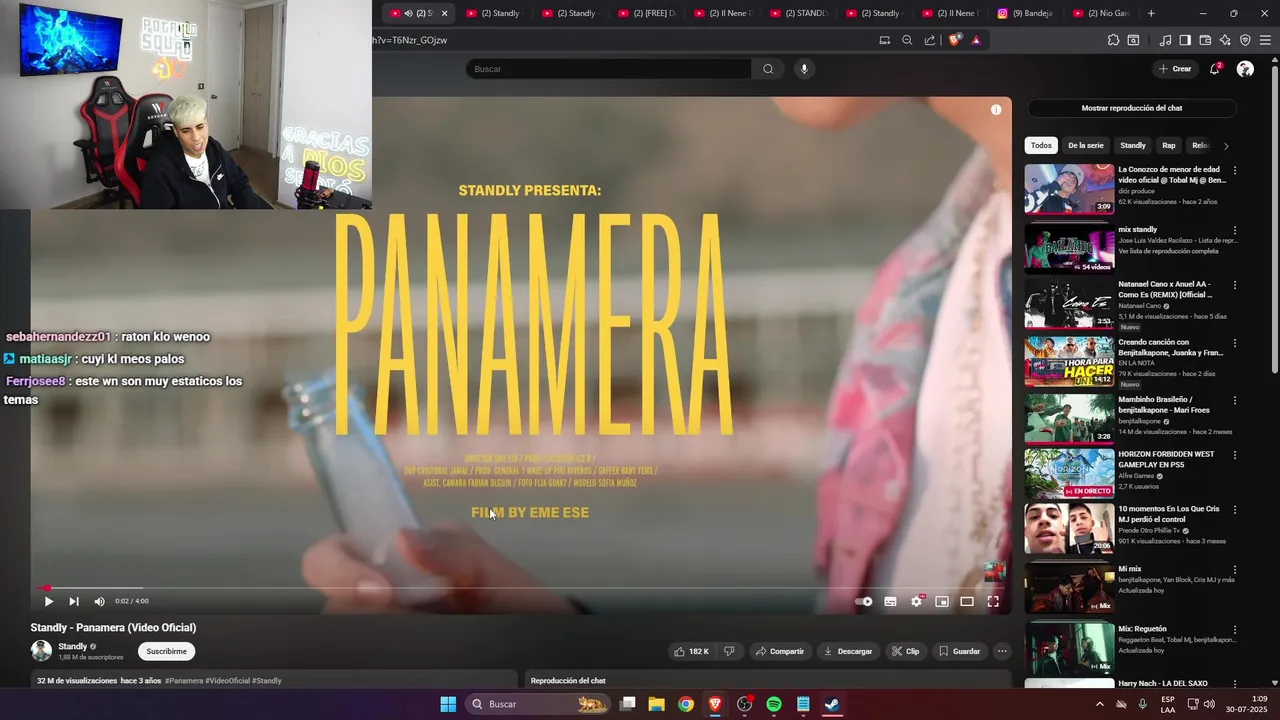The image size is (1280, 720).
Task: Show chat replay via Mostrar reproducción del chat
Action: (x=1132, y=108)
